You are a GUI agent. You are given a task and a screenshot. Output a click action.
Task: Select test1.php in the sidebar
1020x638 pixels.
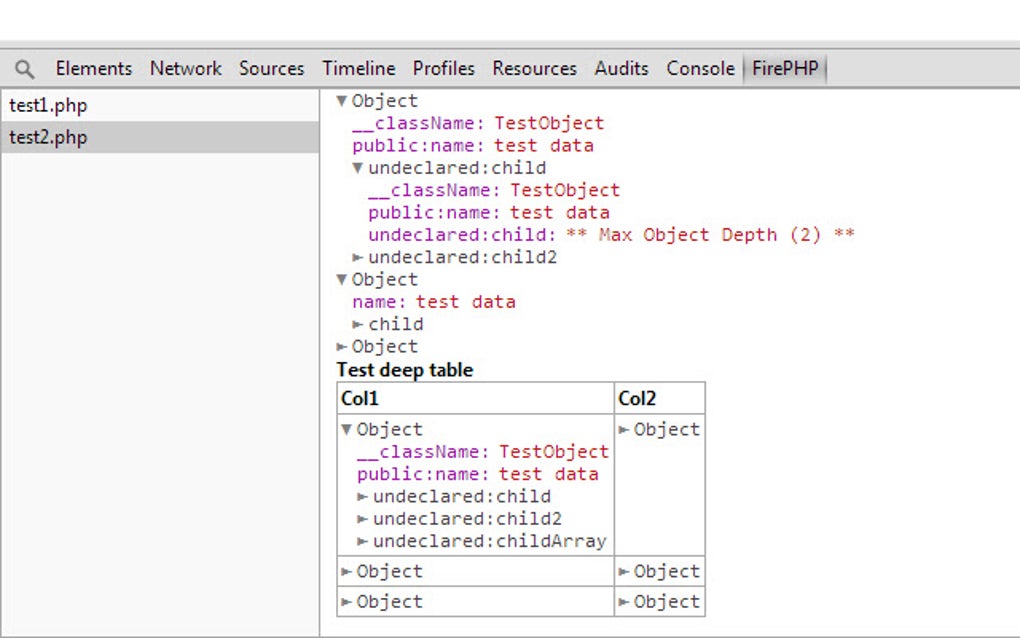(x=46, y=105)
